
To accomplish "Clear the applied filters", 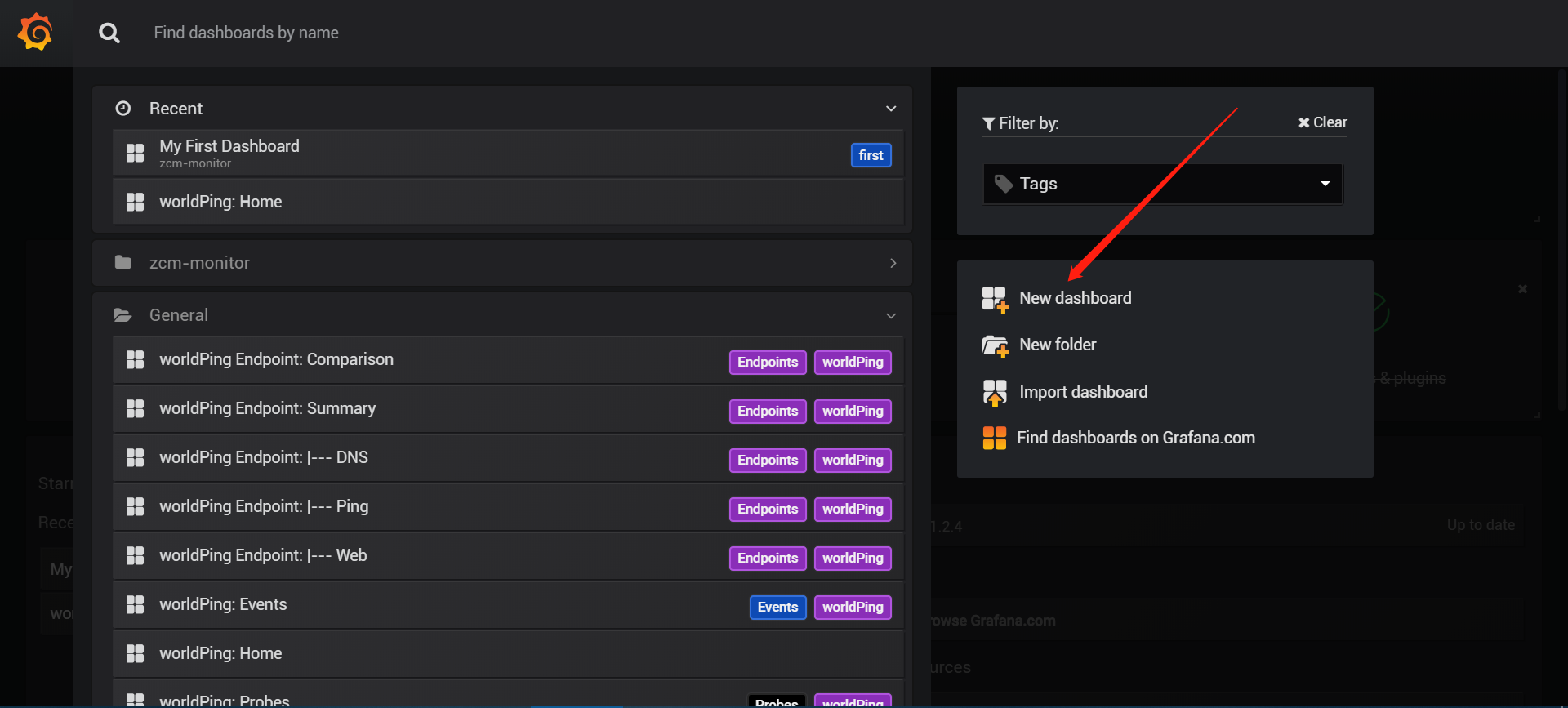I will [x=1322, y=122].
